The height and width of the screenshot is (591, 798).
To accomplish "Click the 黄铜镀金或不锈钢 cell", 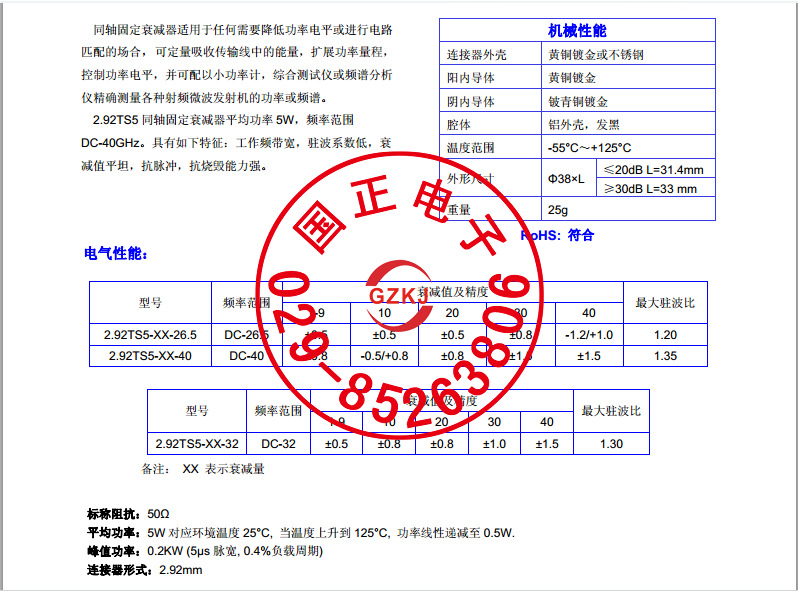I will tap(595, 54).
